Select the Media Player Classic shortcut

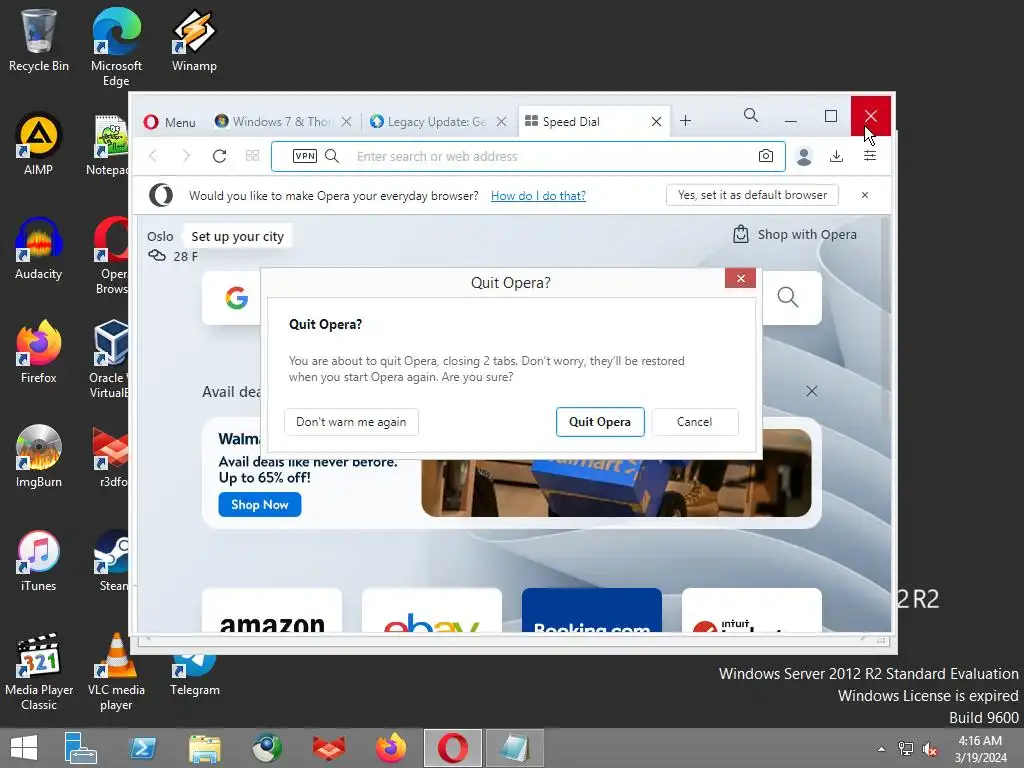[x=39, y=672]
